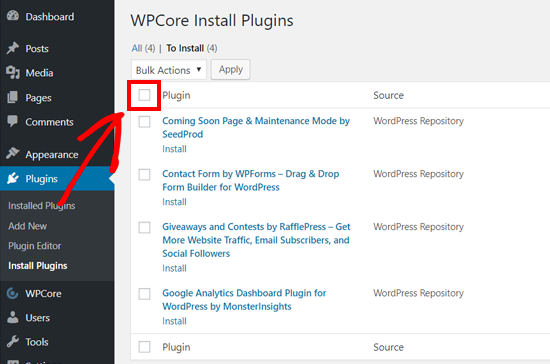This screenshot has width=550, height=364.
Task: Open the Posts menu
Action: [x=37, y=48]
